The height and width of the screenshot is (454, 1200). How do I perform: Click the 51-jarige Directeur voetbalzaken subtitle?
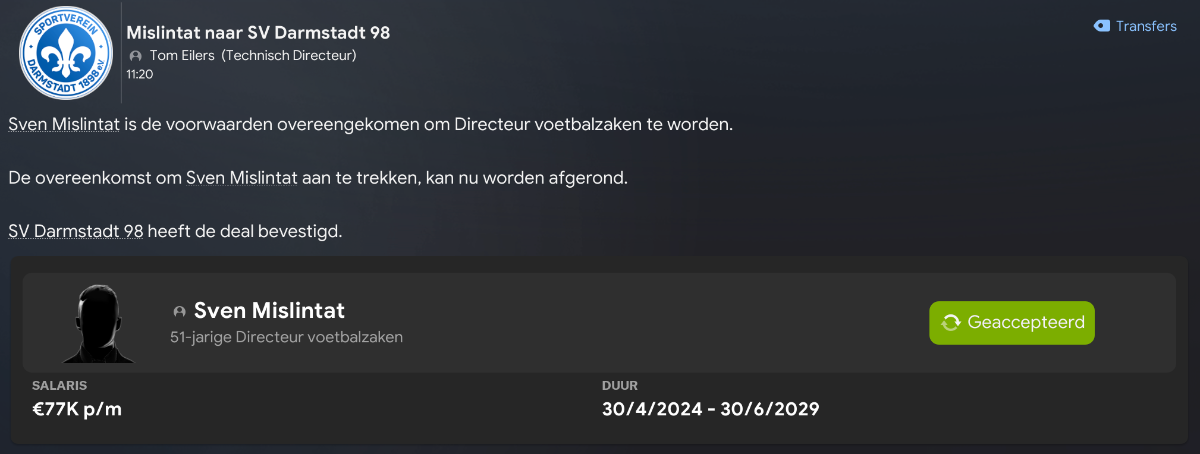click(287, 337)
